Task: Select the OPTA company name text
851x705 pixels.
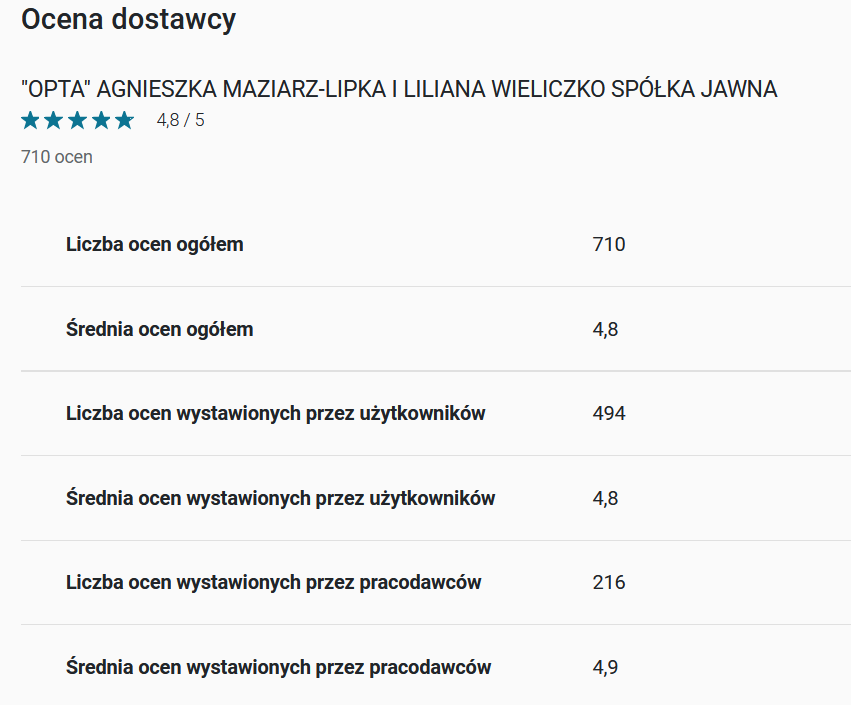Action: (x=399, y=89)
